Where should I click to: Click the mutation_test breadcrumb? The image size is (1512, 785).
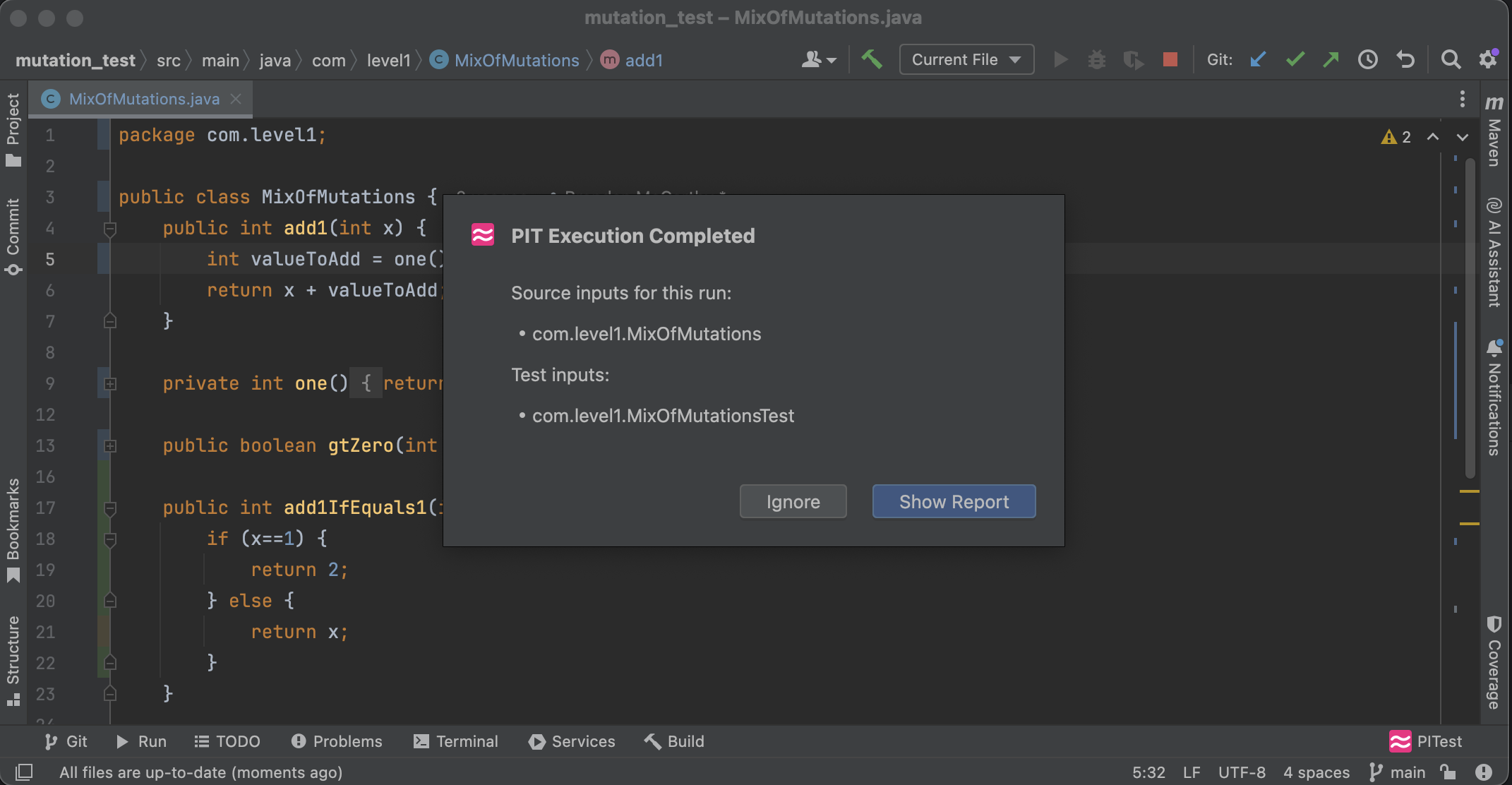click(75, 61)
